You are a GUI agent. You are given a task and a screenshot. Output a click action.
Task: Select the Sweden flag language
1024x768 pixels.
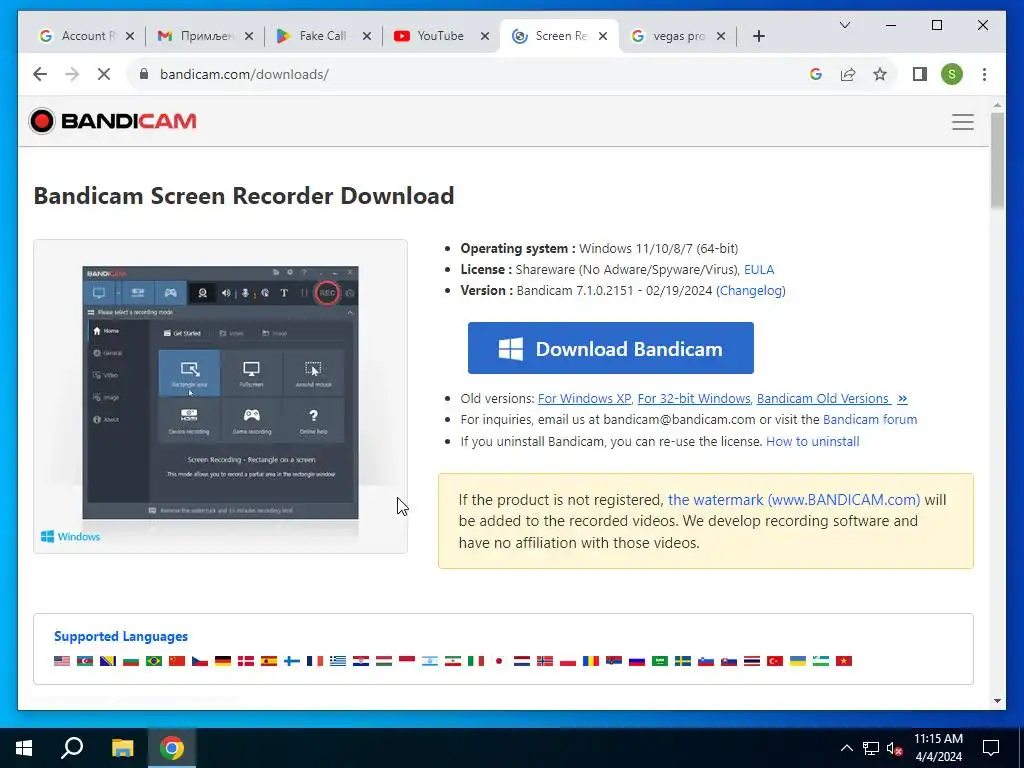click(683, 661)
